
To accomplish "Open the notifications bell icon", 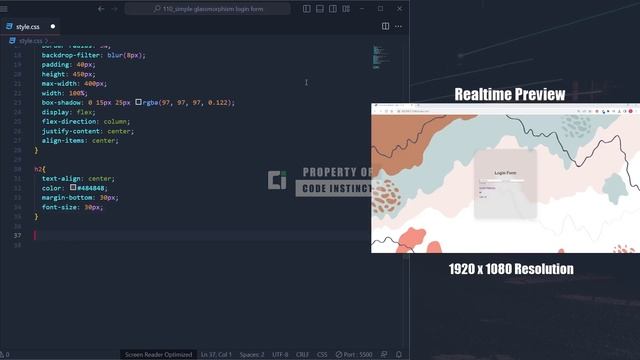I will click(x=399, y=354).
